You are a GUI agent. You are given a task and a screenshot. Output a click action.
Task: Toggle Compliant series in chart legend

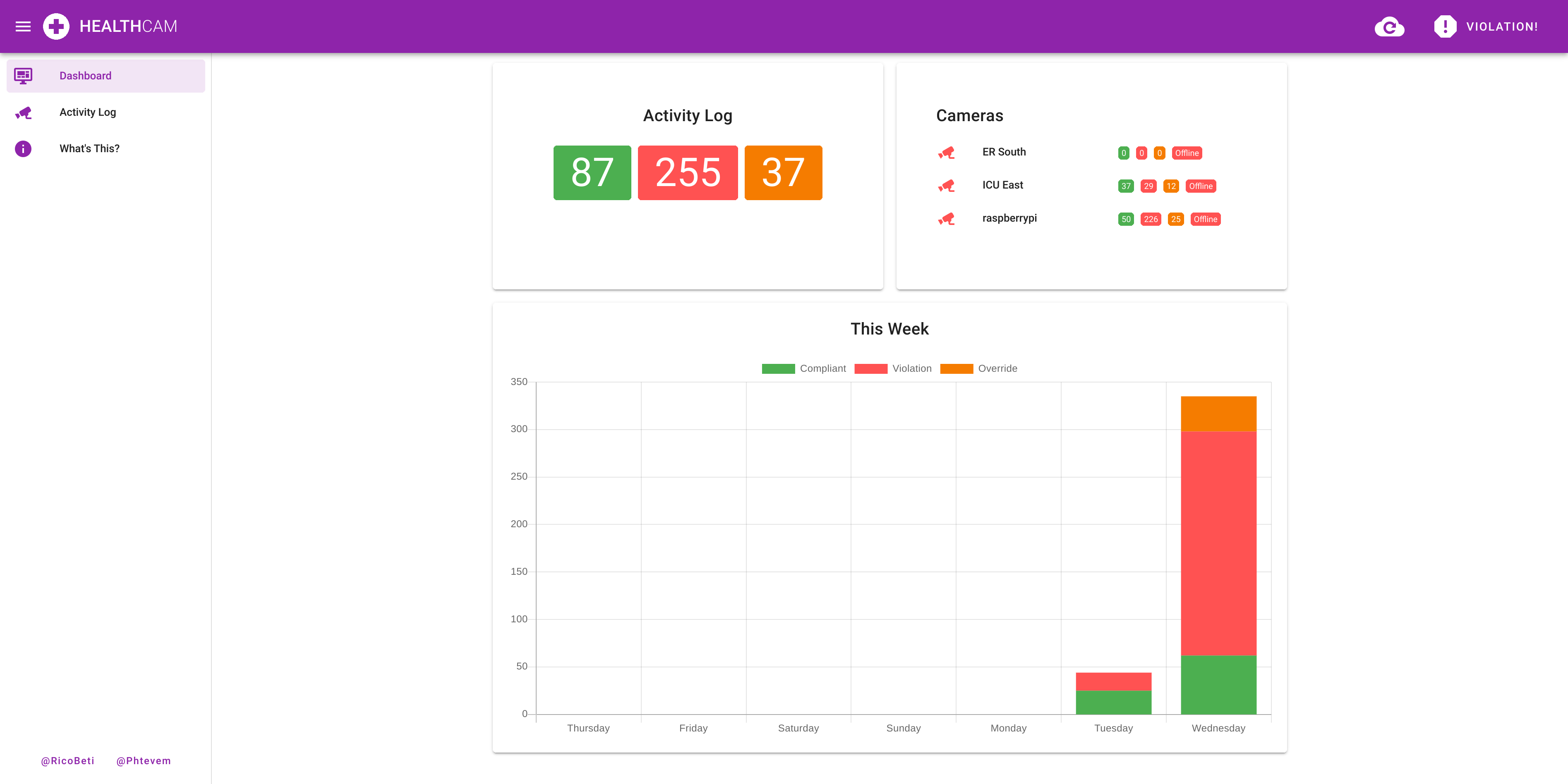[803, 368]
